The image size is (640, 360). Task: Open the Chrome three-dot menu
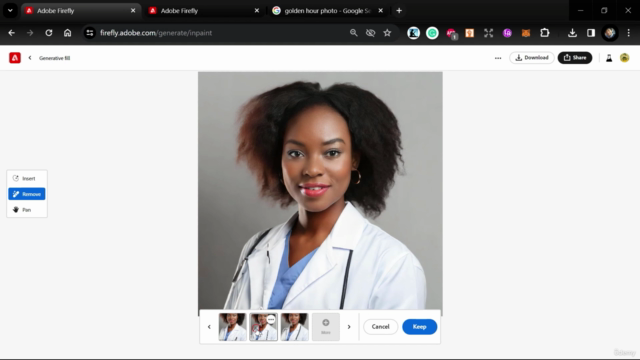pyautogui.click(x=629, y=33)
